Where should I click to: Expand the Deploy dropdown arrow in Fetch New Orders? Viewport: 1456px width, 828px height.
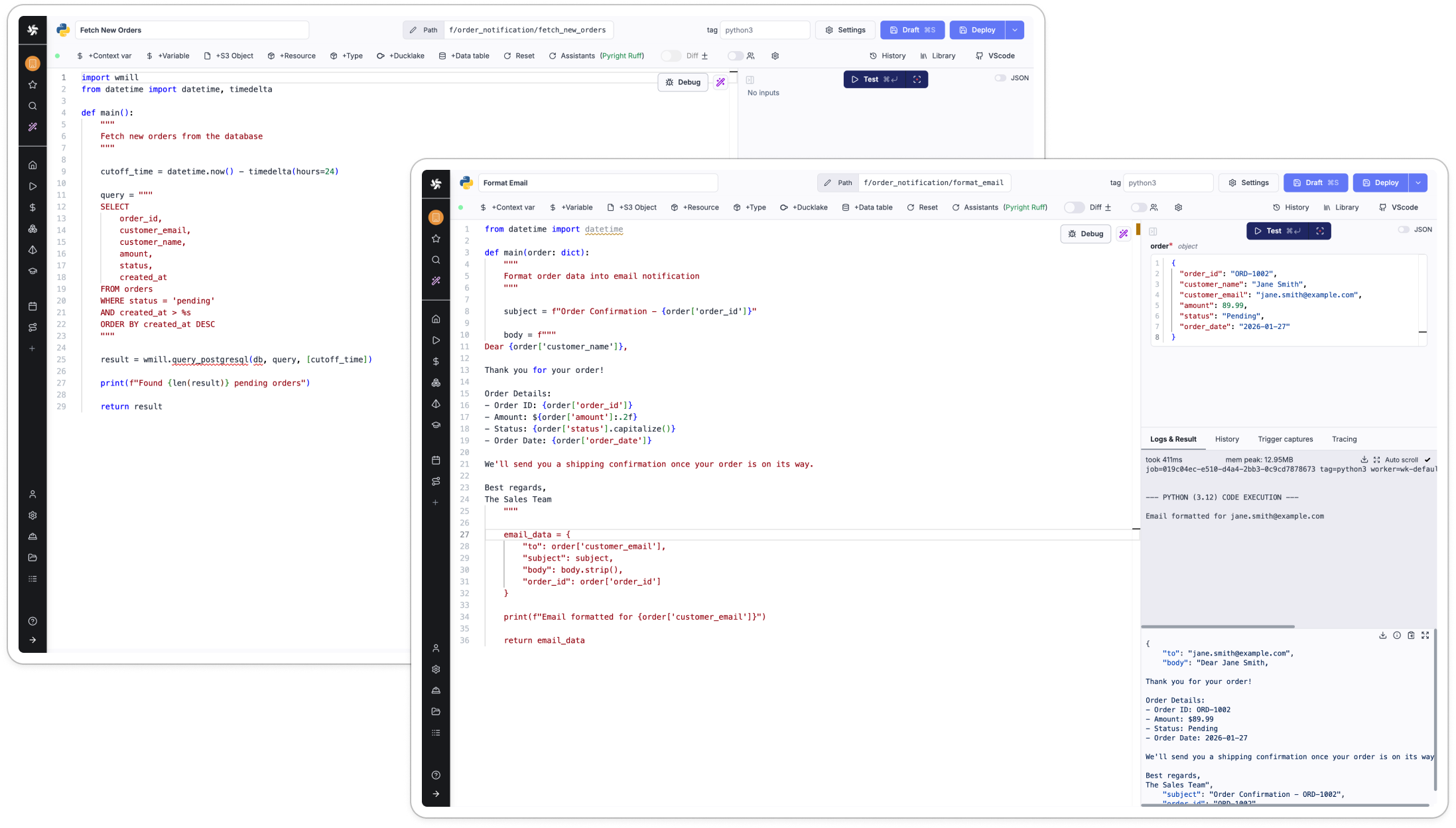click(x=1014, y=30)
